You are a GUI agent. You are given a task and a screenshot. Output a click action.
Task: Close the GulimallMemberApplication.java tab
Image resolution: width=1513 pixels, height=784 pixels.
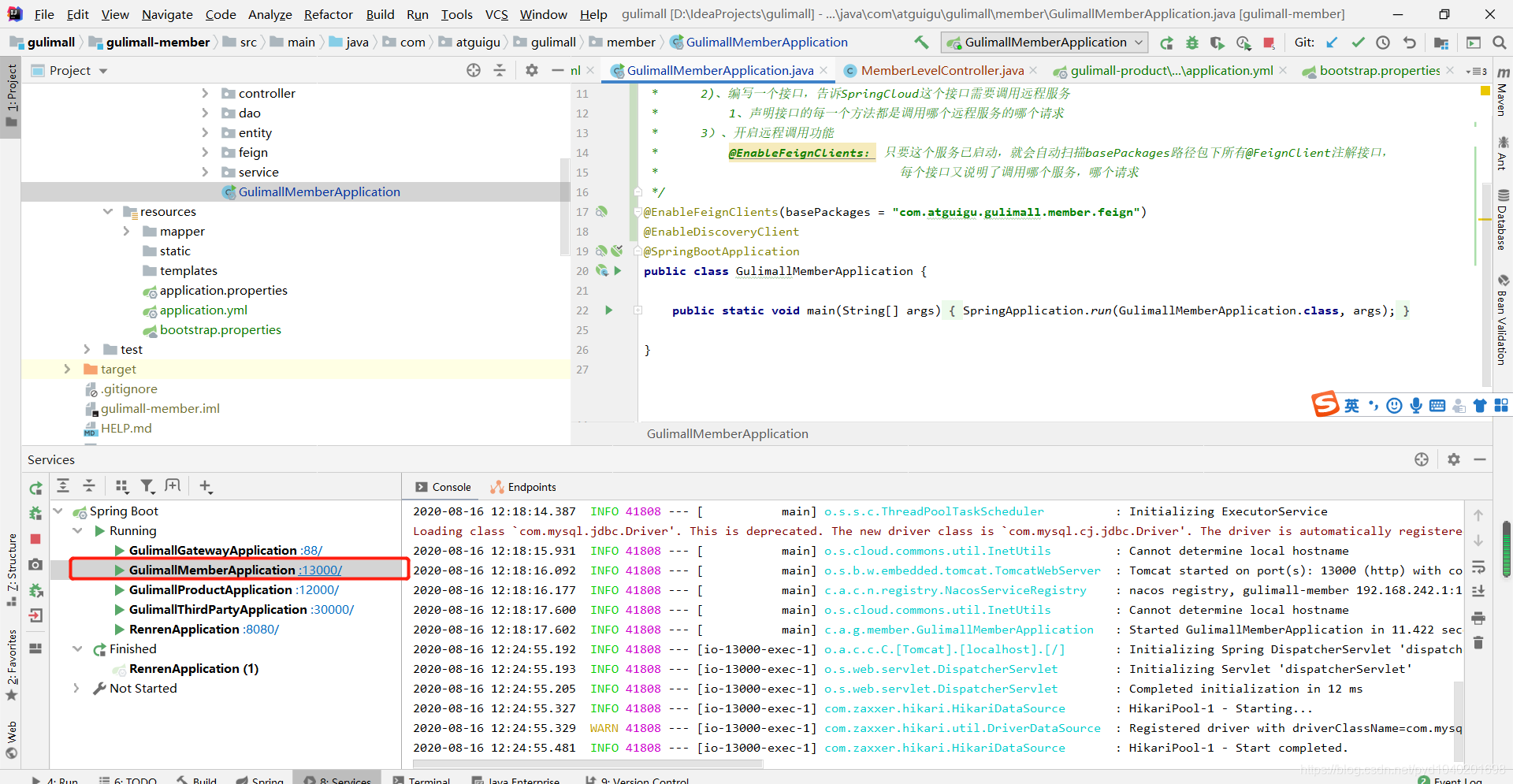823,71
